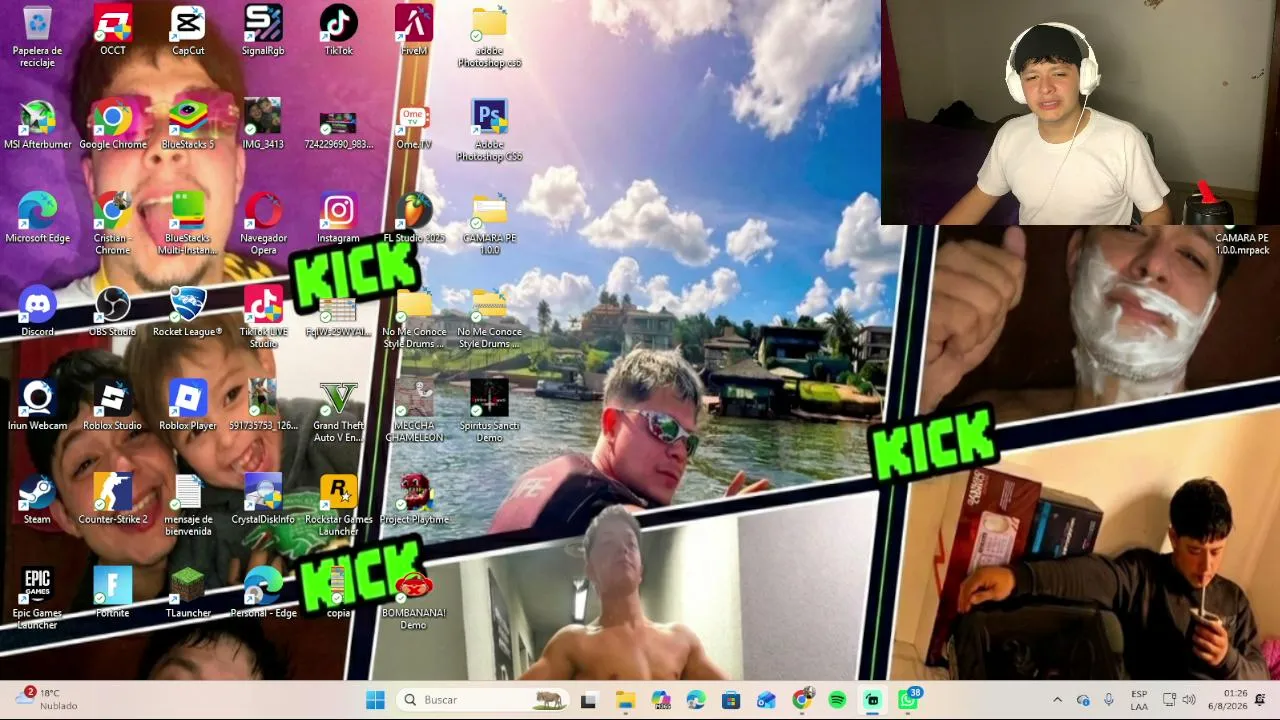Select the Ome.TV desktop shortcut
This screenshot has height=720, width=1280.
[x=414, y=124]
